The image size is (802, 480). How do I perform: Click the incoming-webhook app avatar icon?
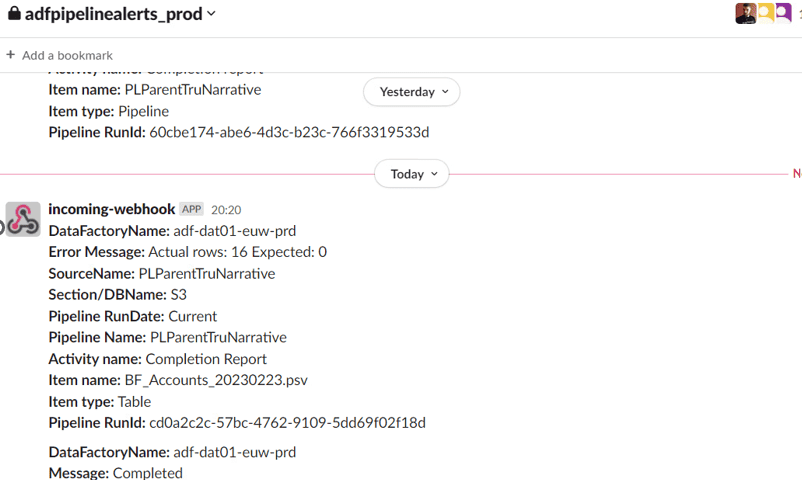pyautogui.click(x=23, y=219)
